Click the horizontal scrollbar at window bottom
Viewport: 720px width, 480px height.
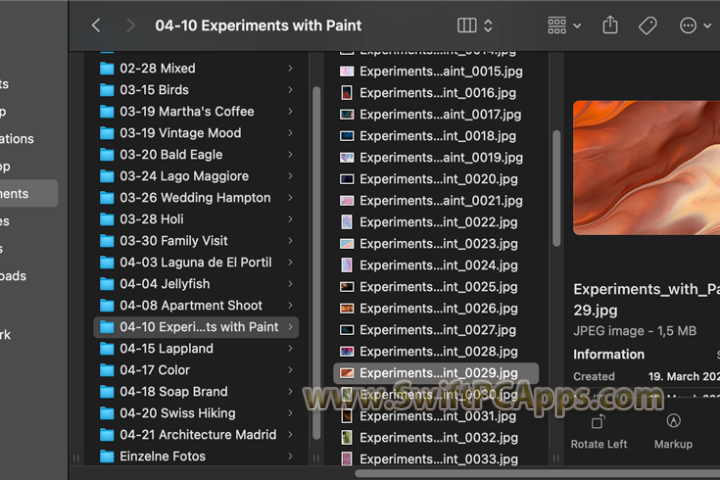537,474
